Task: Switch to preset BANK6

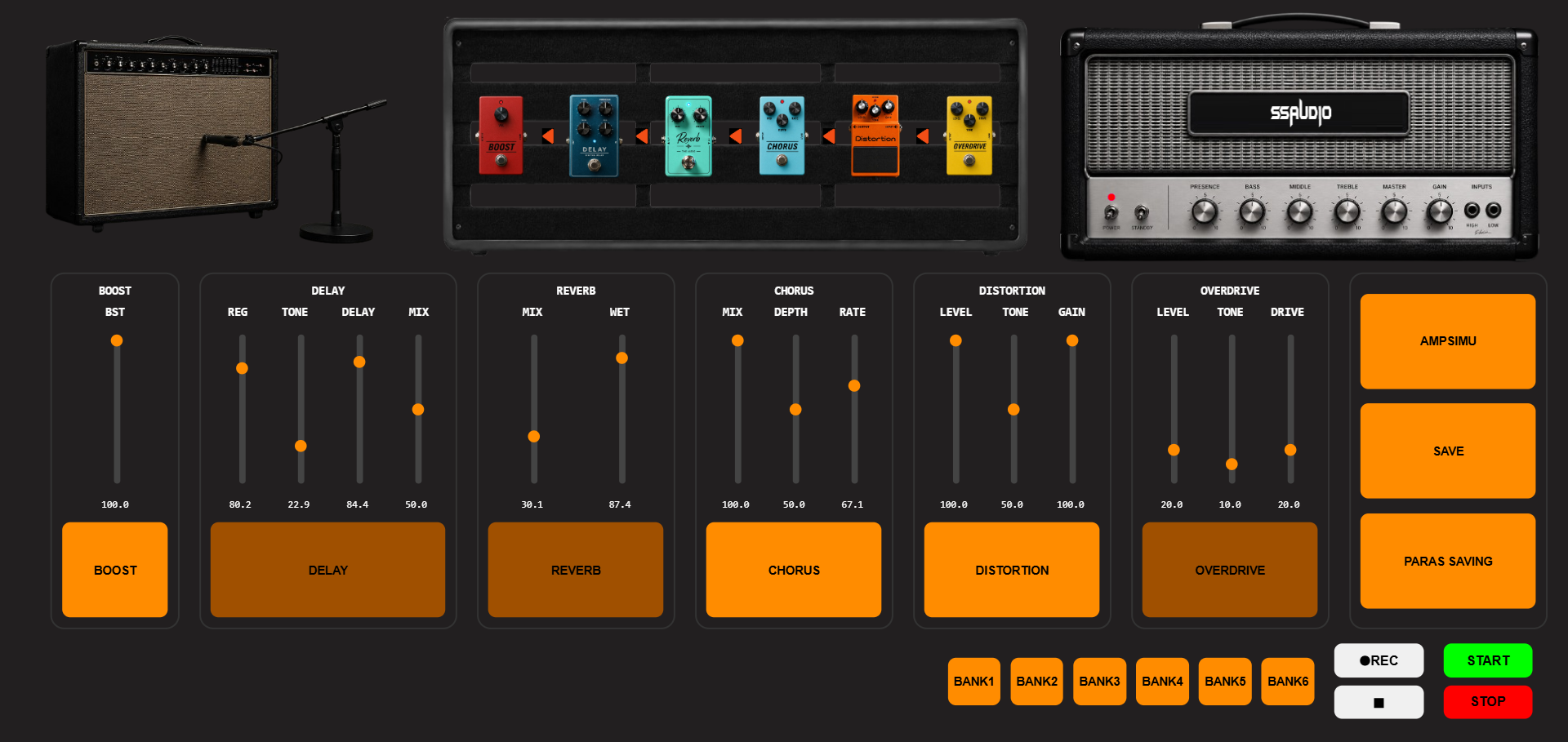Action: (x=1288, y=682)
